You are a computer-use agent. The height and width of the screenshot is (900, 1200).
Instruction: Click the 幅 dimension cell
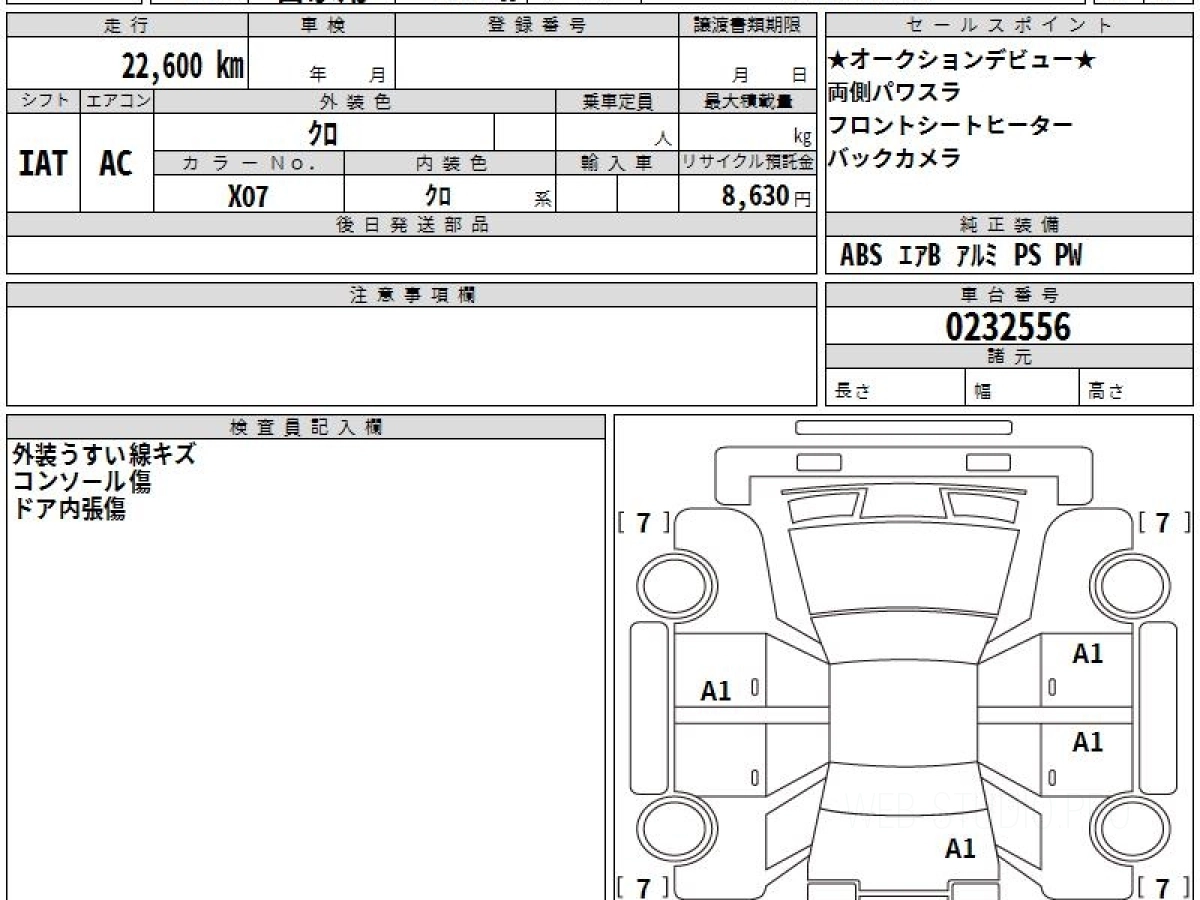(1022, 388)
